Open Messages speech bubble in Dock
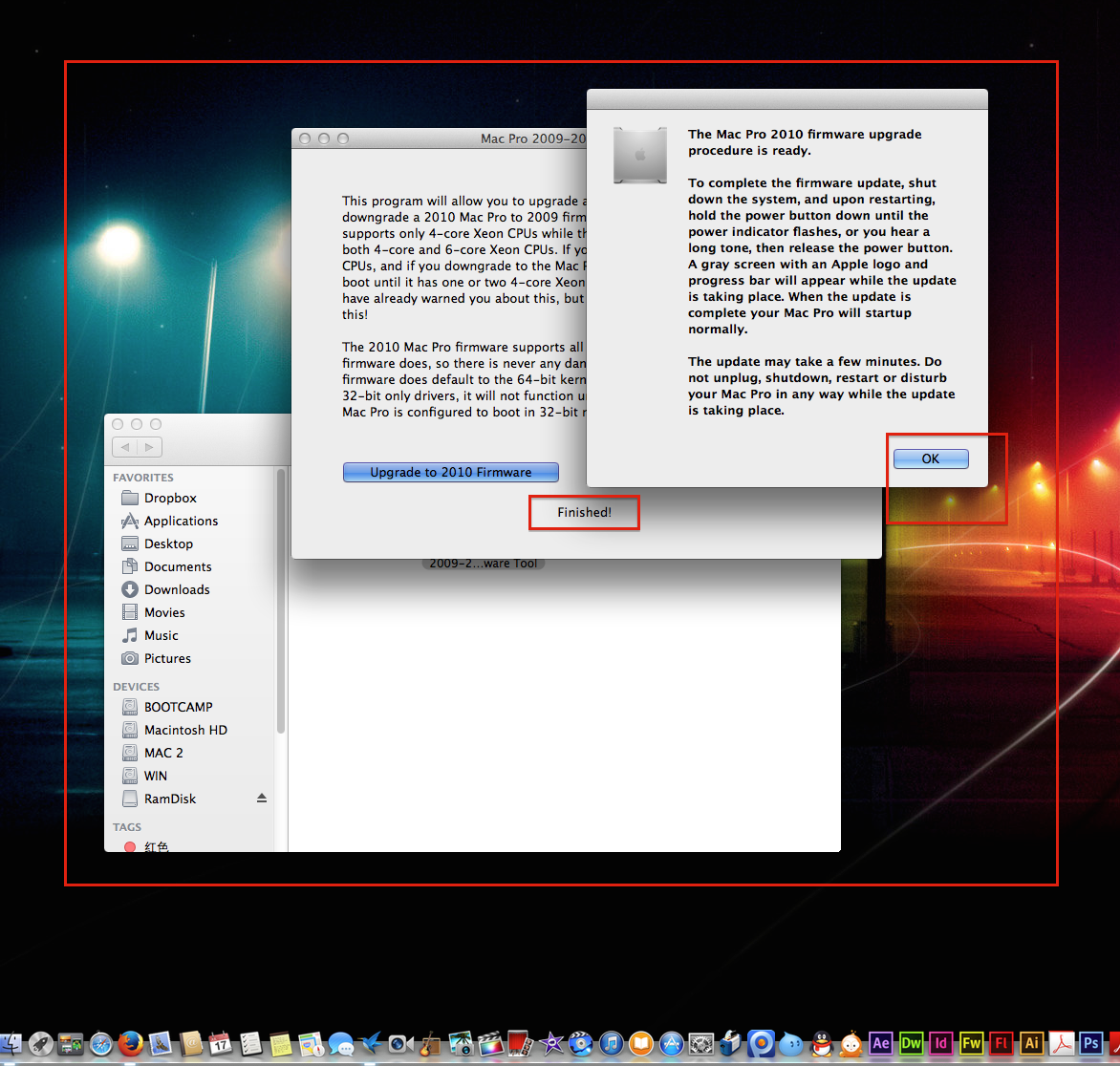Viewport: 1120px width, 1066px height. coord(341,1044)
